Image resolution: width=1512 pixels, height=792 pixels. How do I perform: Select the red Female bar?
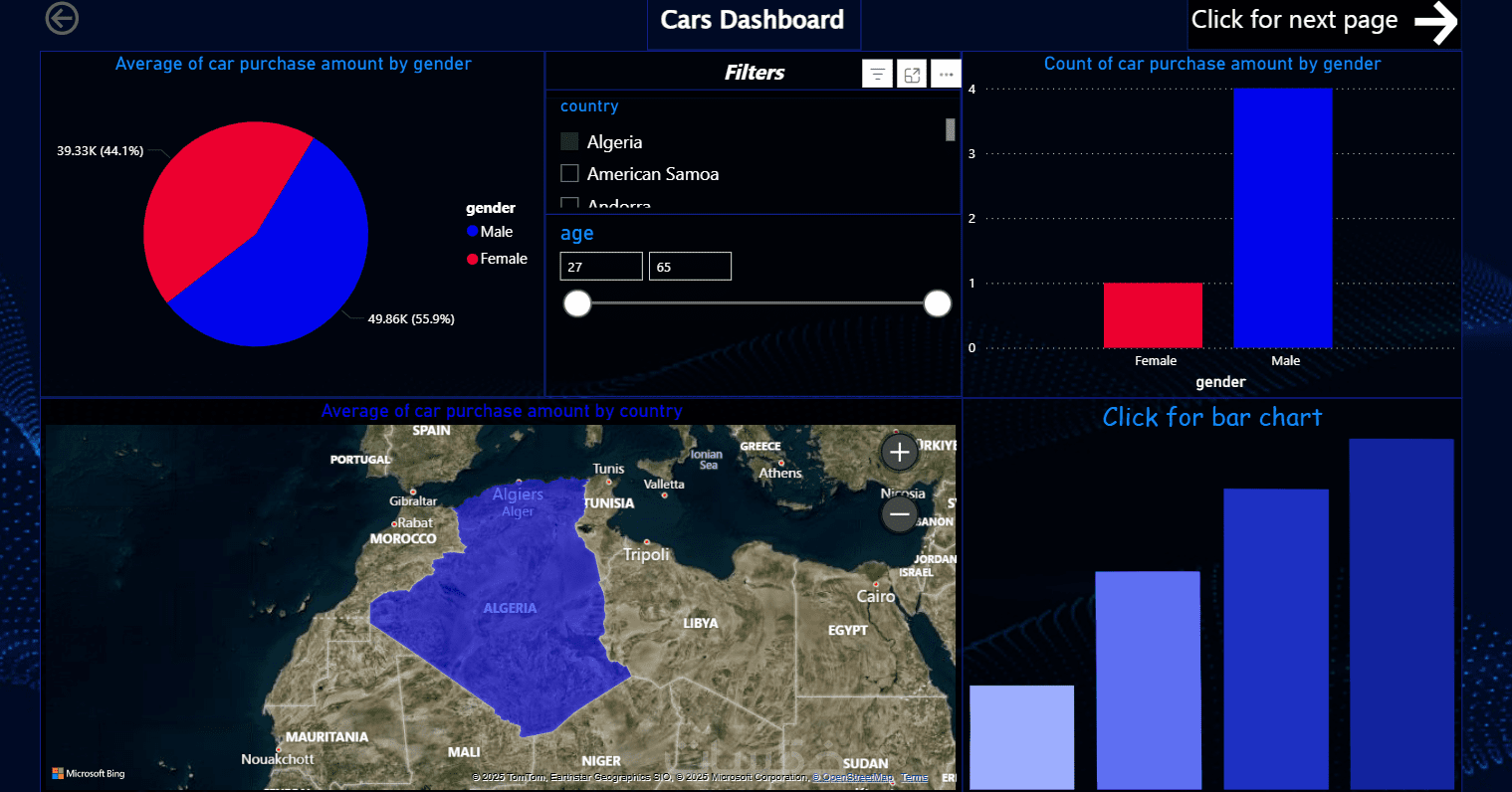(1153, 315)
